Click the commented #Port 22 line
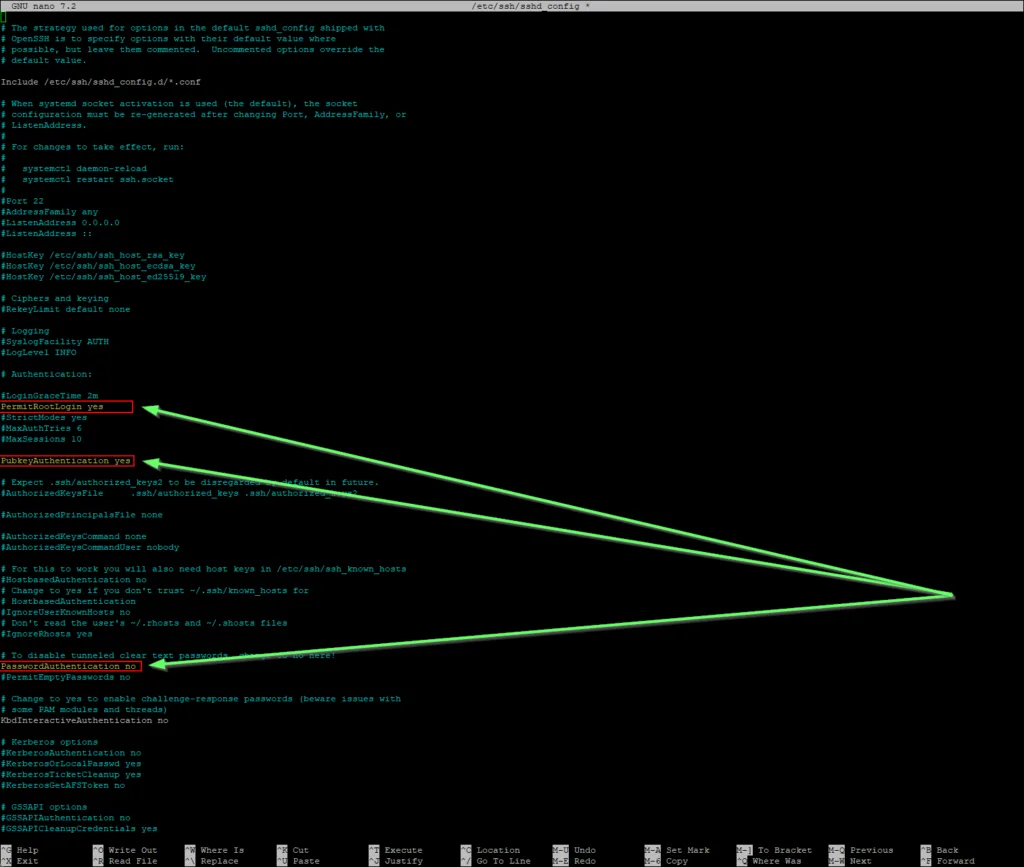 click(x=22, y=201)
